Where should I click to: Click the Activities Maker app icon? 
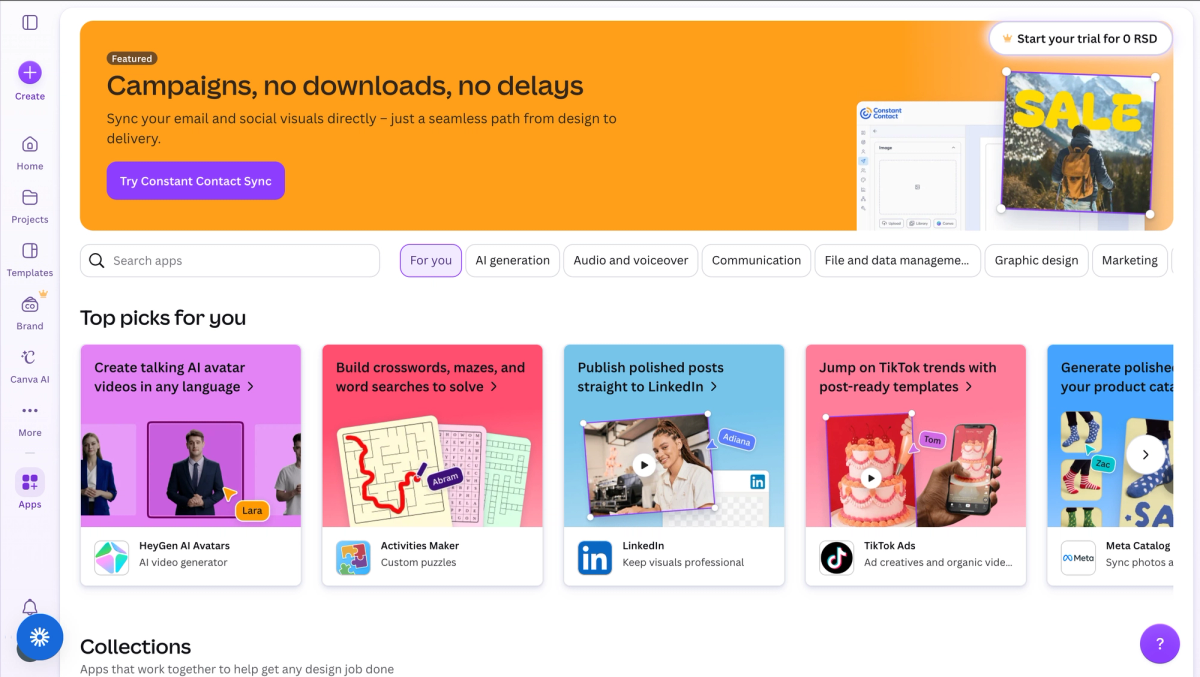(x=353, y=557)
